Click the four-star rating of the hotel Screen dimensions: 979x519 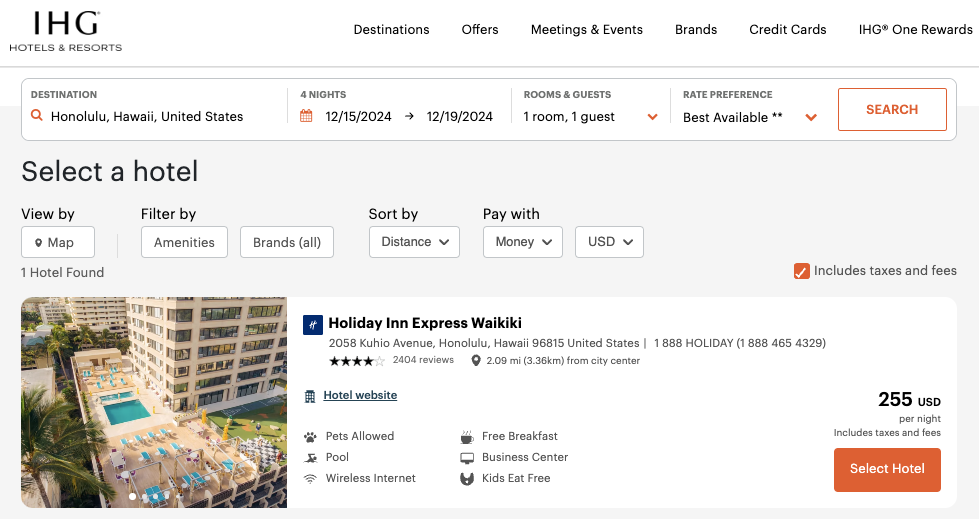pyautogui.click(x=357, y=360)
